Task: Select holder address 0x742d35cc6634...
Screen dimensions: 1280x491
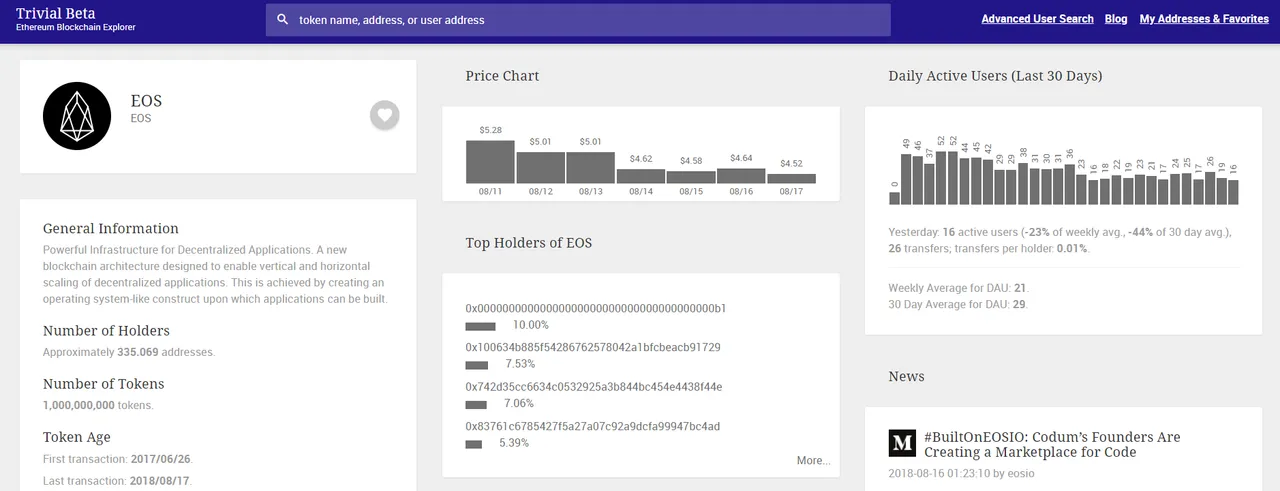Action: (x=594, y=386)
